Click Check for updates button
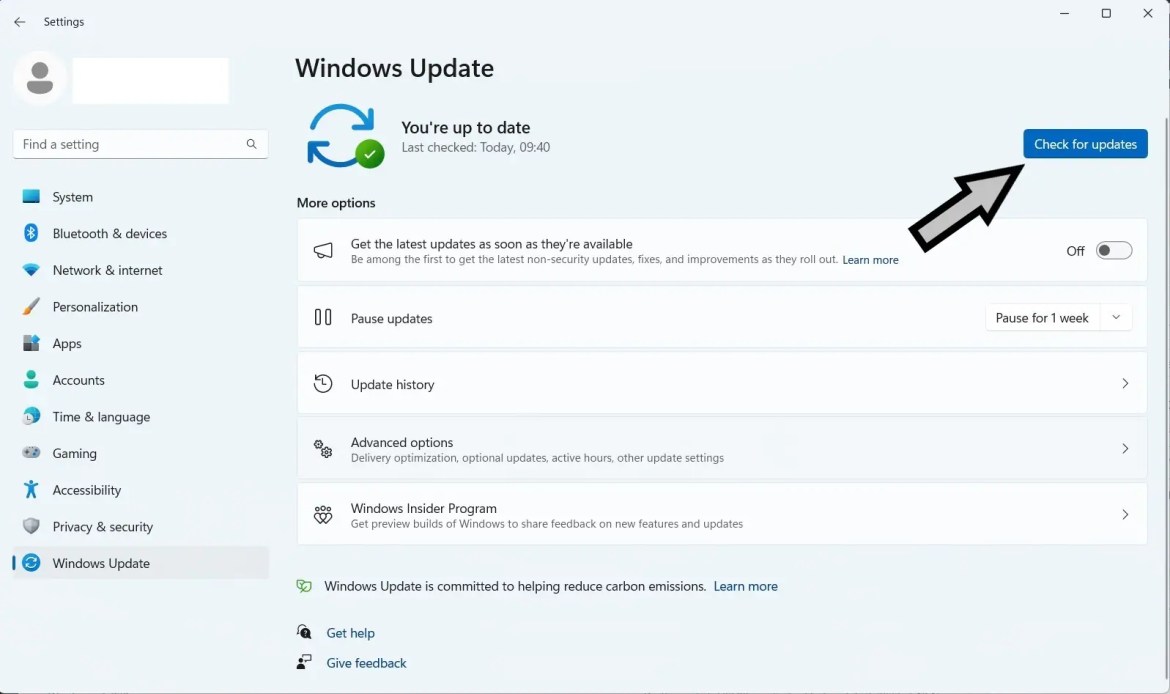The width and height of the screenshot is (1170, 694). [1085, 144]
